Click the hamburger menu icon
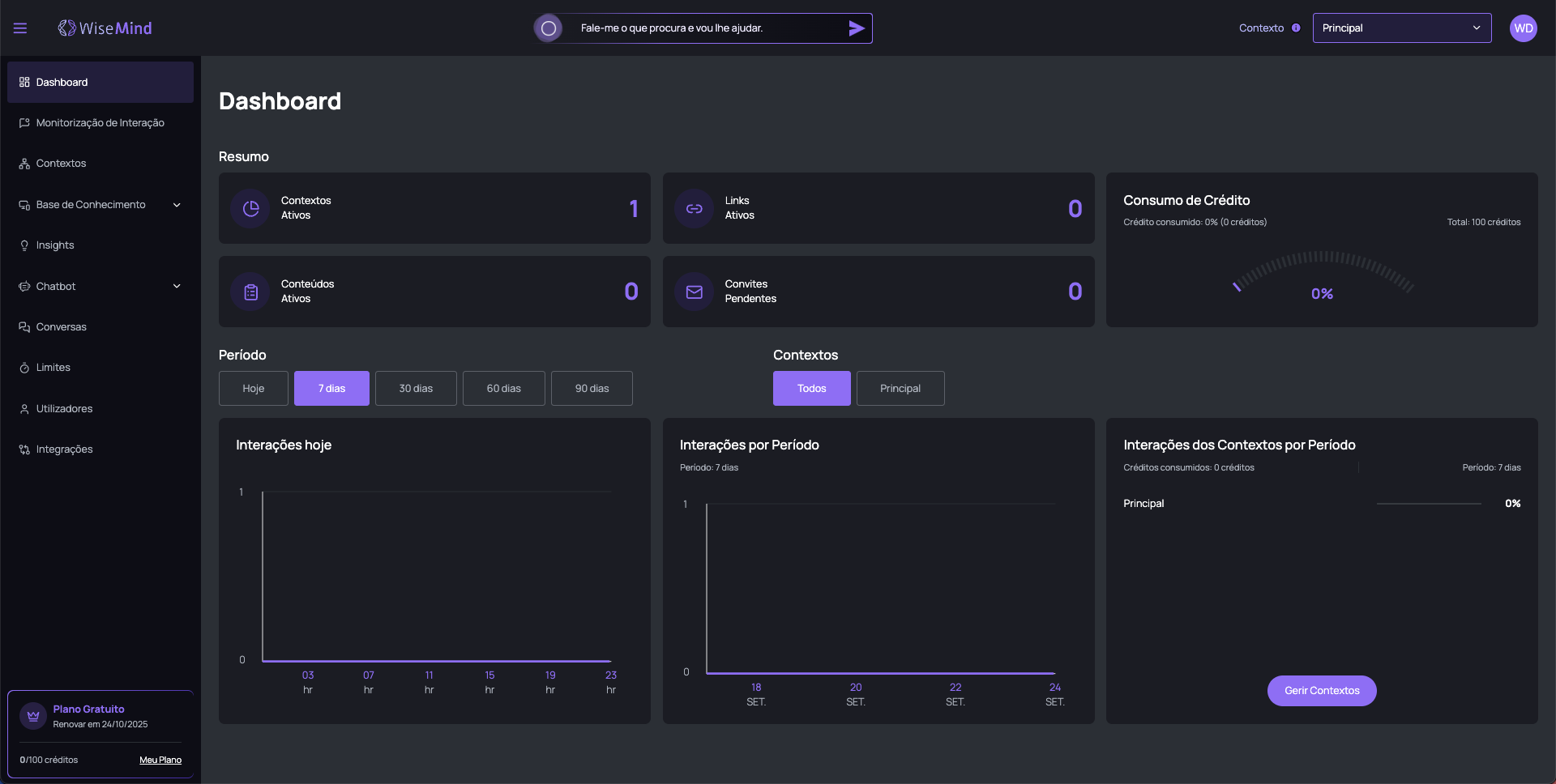This screenshot has width=1556, height=784. click(x=20, y=28)
